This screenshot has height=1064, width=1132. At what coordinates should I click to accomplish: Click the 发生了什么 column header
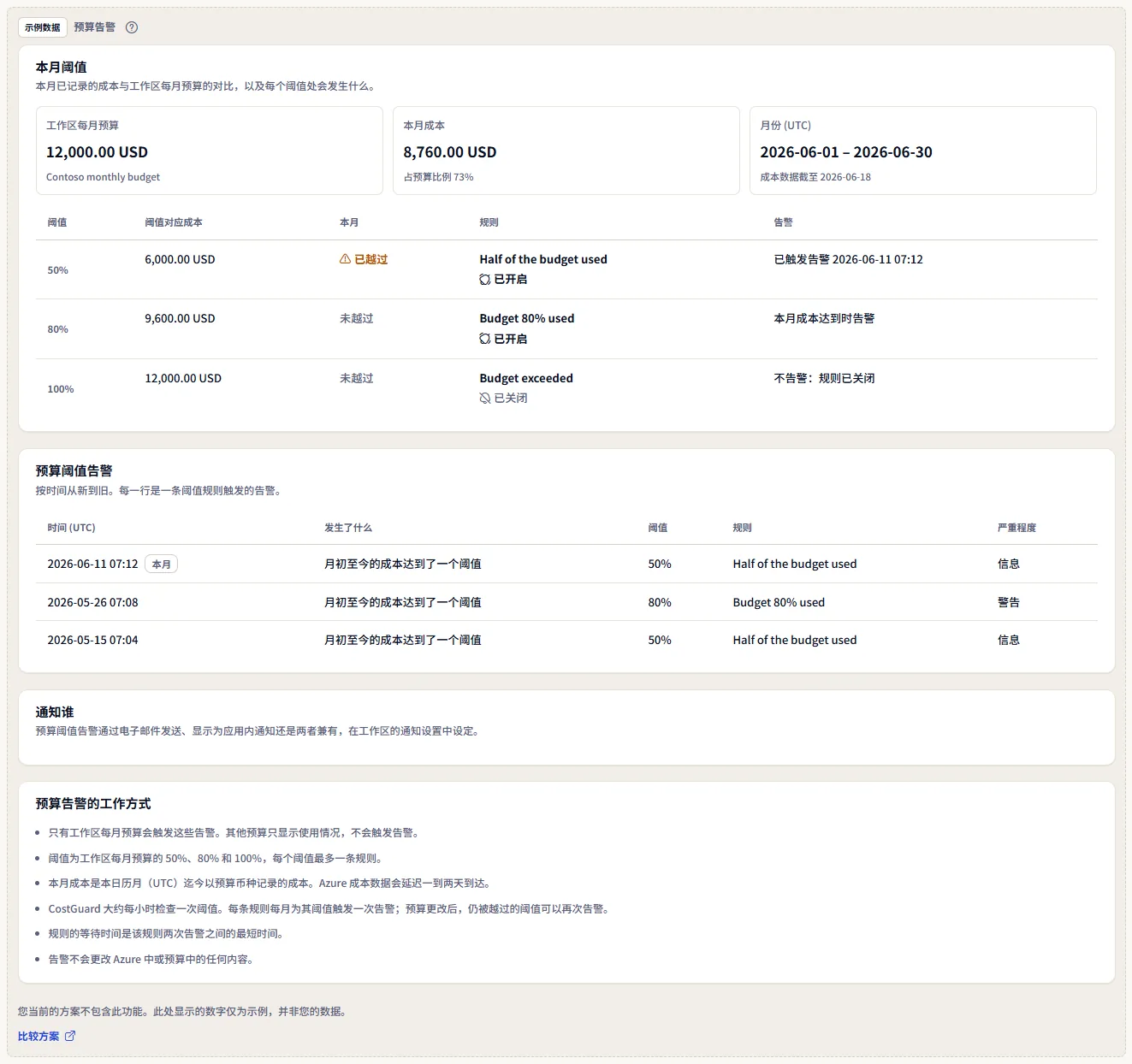point(348,528)
